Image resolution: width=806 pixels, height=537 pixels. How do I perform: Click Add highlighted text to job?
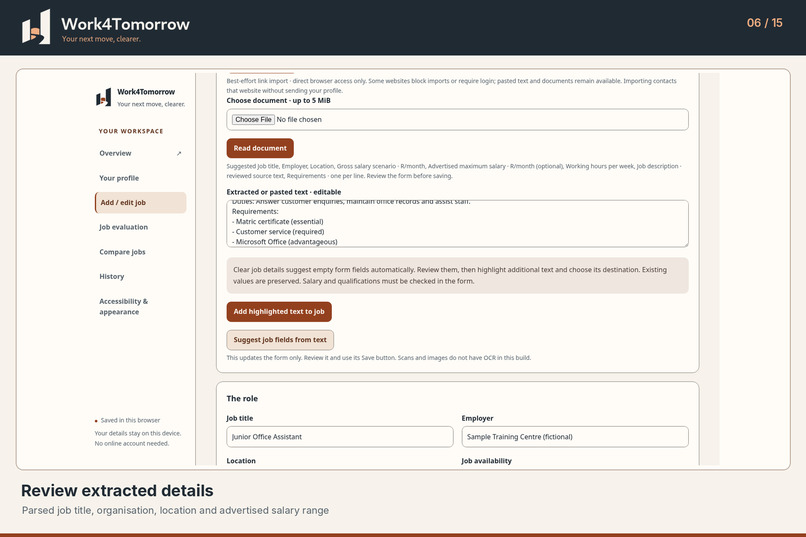[x=279, y=311]
